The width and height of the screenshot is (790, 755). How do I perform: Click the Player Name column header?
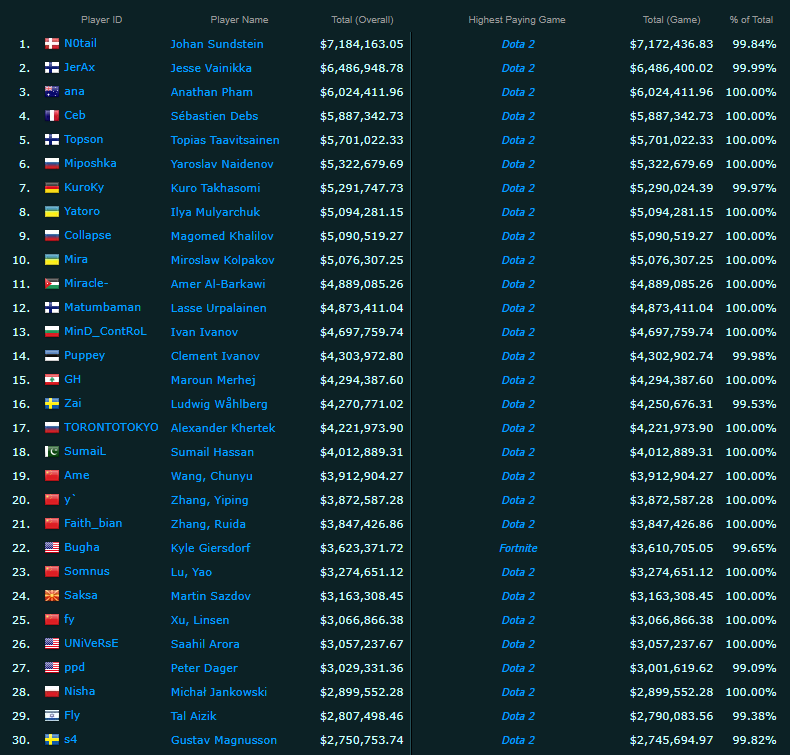click(x=239, y=20)
